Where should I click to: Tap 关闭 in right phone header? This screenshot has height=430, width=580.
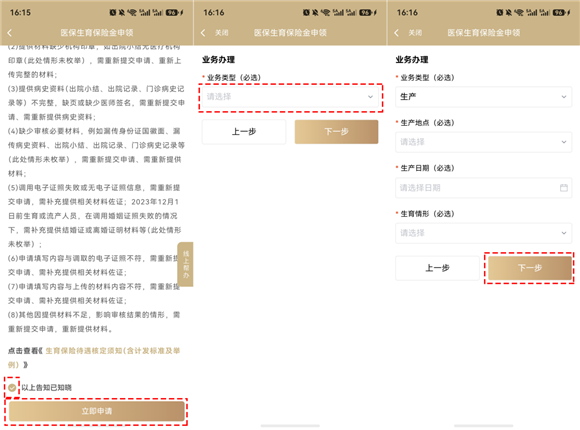tap(415, 33)
